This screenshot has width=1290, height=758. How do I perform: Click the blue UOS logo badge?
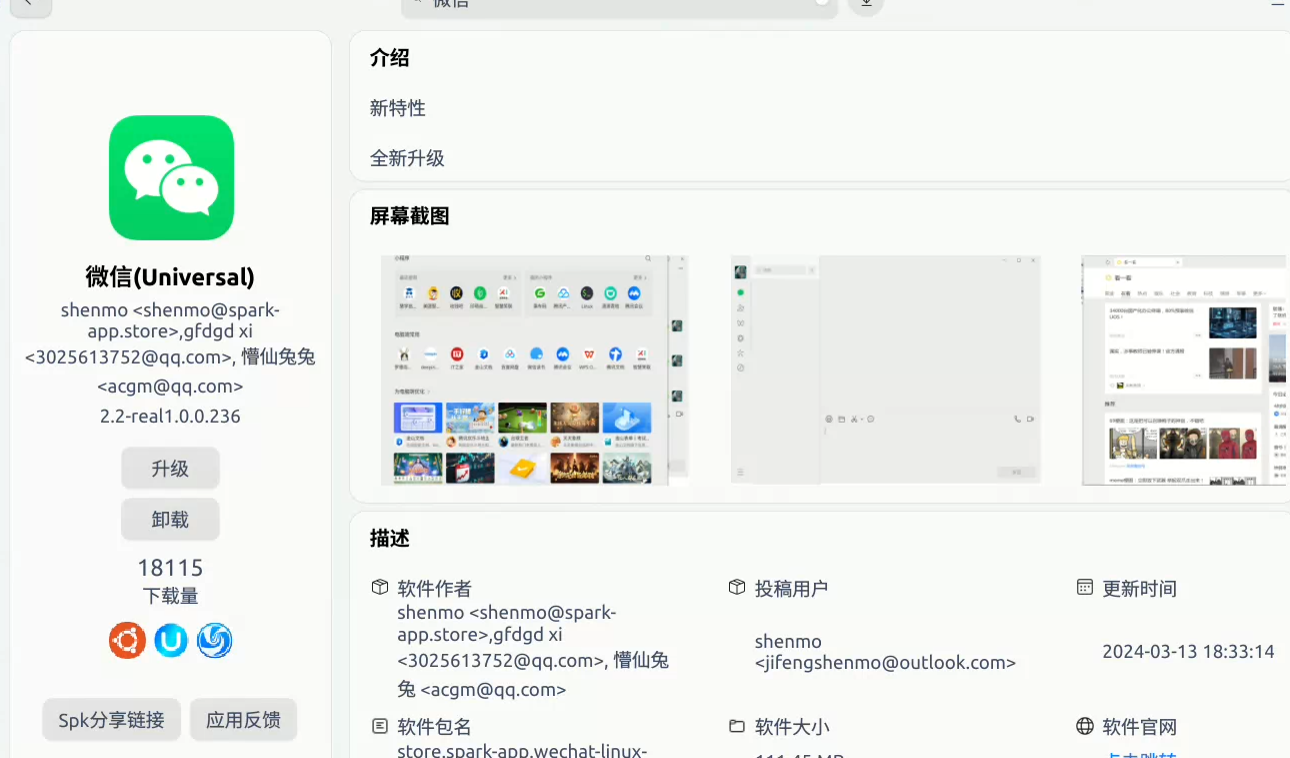coord(171,640)
